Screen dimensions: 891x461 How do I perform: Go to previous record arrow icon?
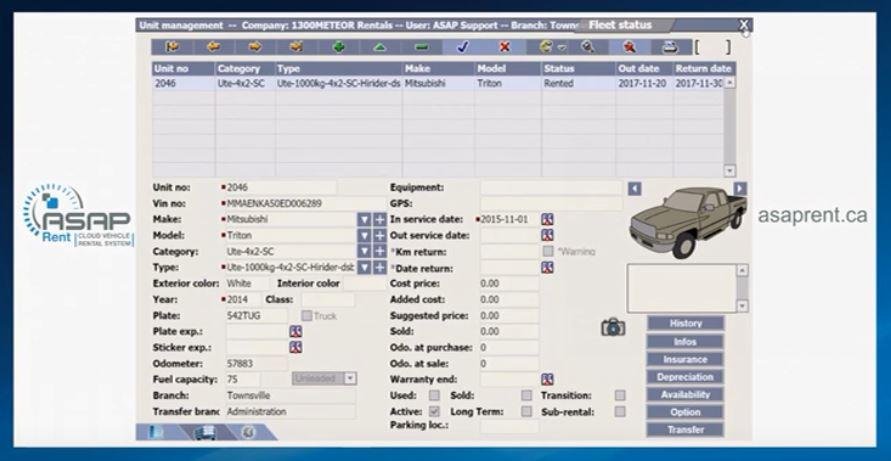click(x=214, y=47)
